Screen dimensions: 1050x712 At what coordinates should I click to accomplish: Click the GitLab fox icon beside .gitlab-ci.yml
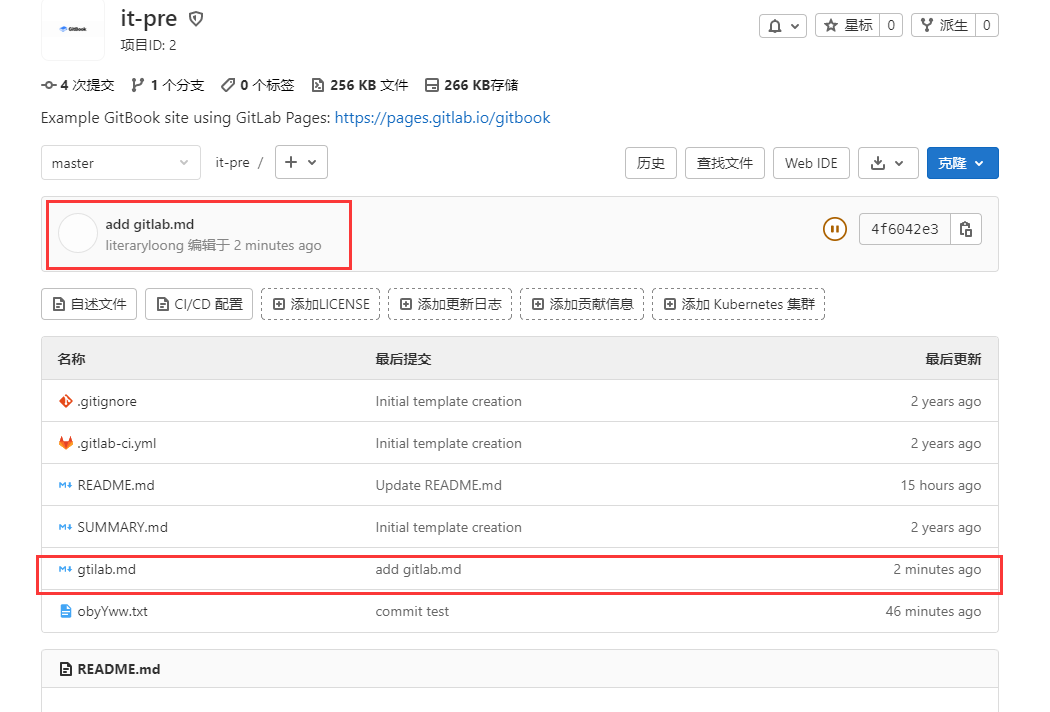click(66, 443)
